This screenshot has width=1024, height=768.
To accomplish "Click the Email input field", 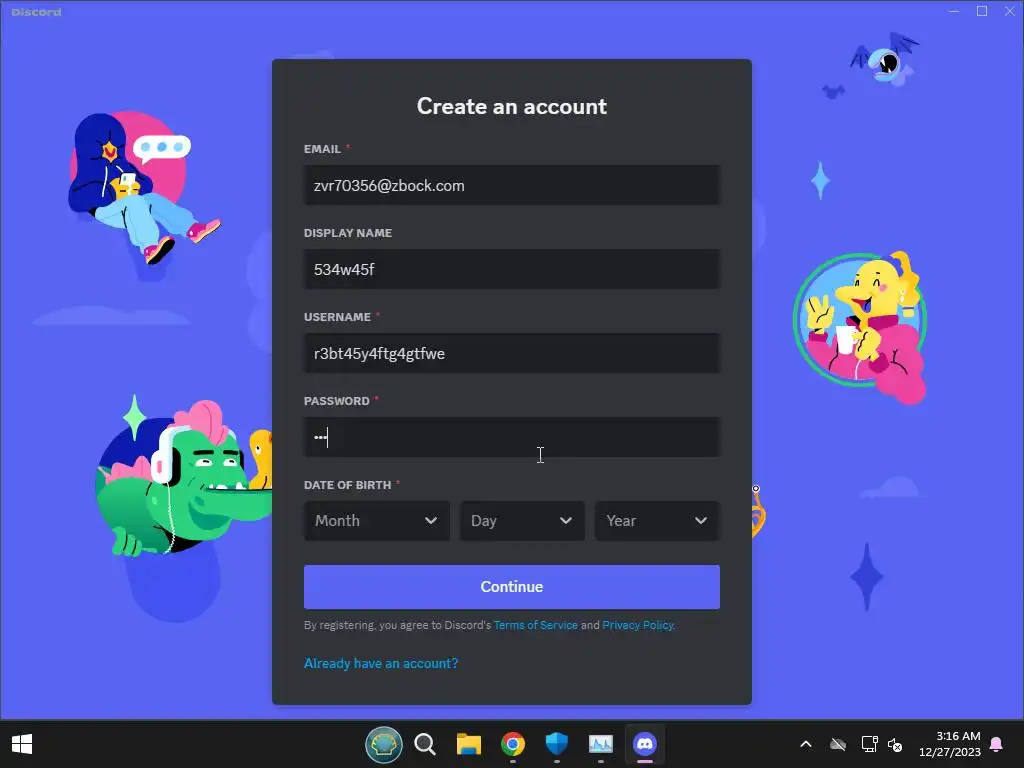I will click(x=511, y=185).
